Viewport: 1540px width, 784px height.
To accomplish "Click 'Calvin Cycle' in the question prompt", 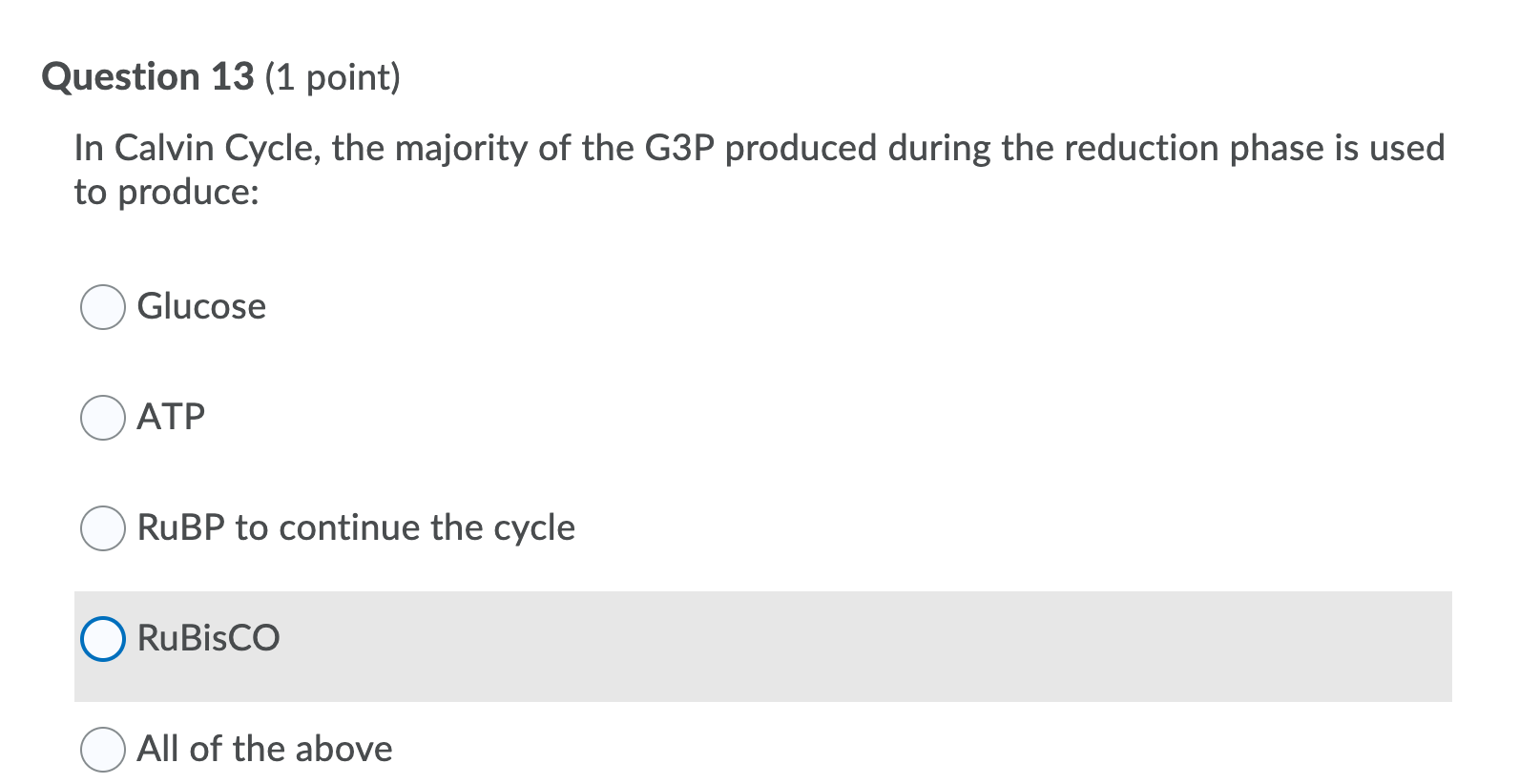I will pos(215,149).
